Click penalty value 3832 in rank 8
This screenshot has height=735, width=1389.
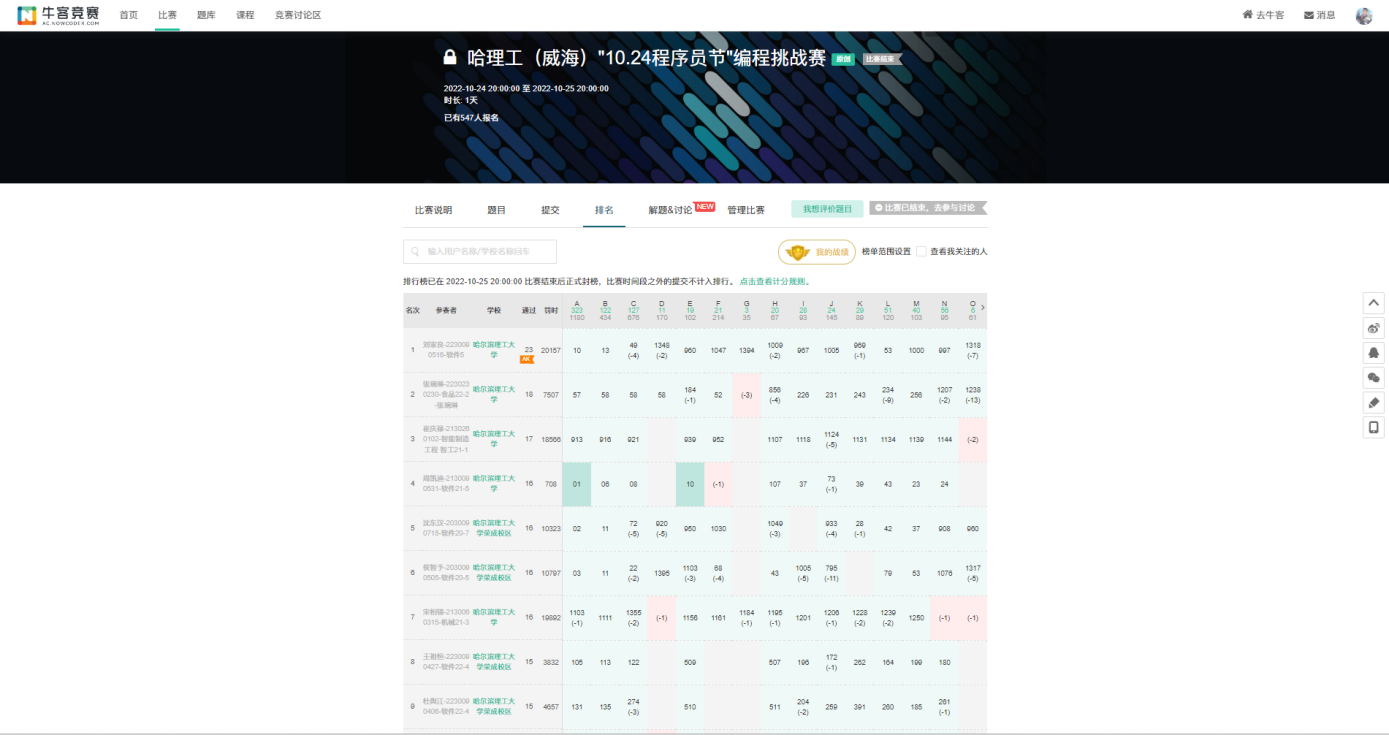(x=551, y=662)
